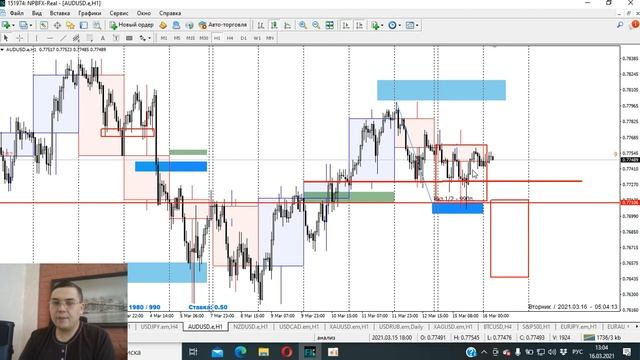This screenshot has height=360, width=640.
Task: Open the Indicators list icon
Action: tap(375, 25)
